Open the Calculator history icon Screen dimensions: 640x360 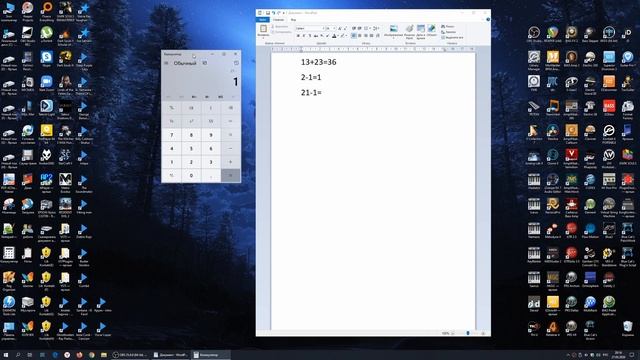click(236, 63)
